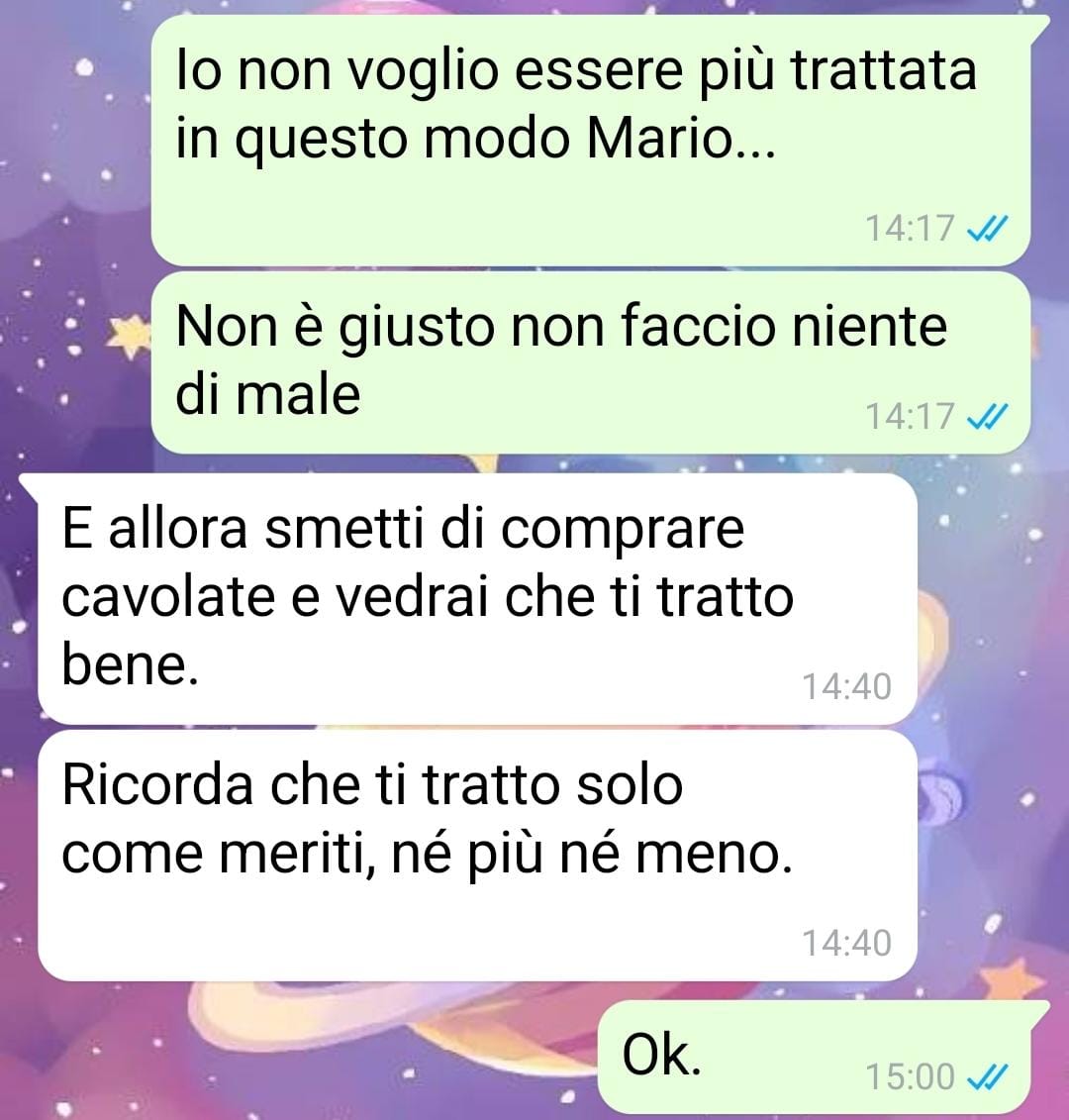Select the 'Ok.' reply bubble
Screen dimensions: 1069x1120
click(x=814, y=1057)
